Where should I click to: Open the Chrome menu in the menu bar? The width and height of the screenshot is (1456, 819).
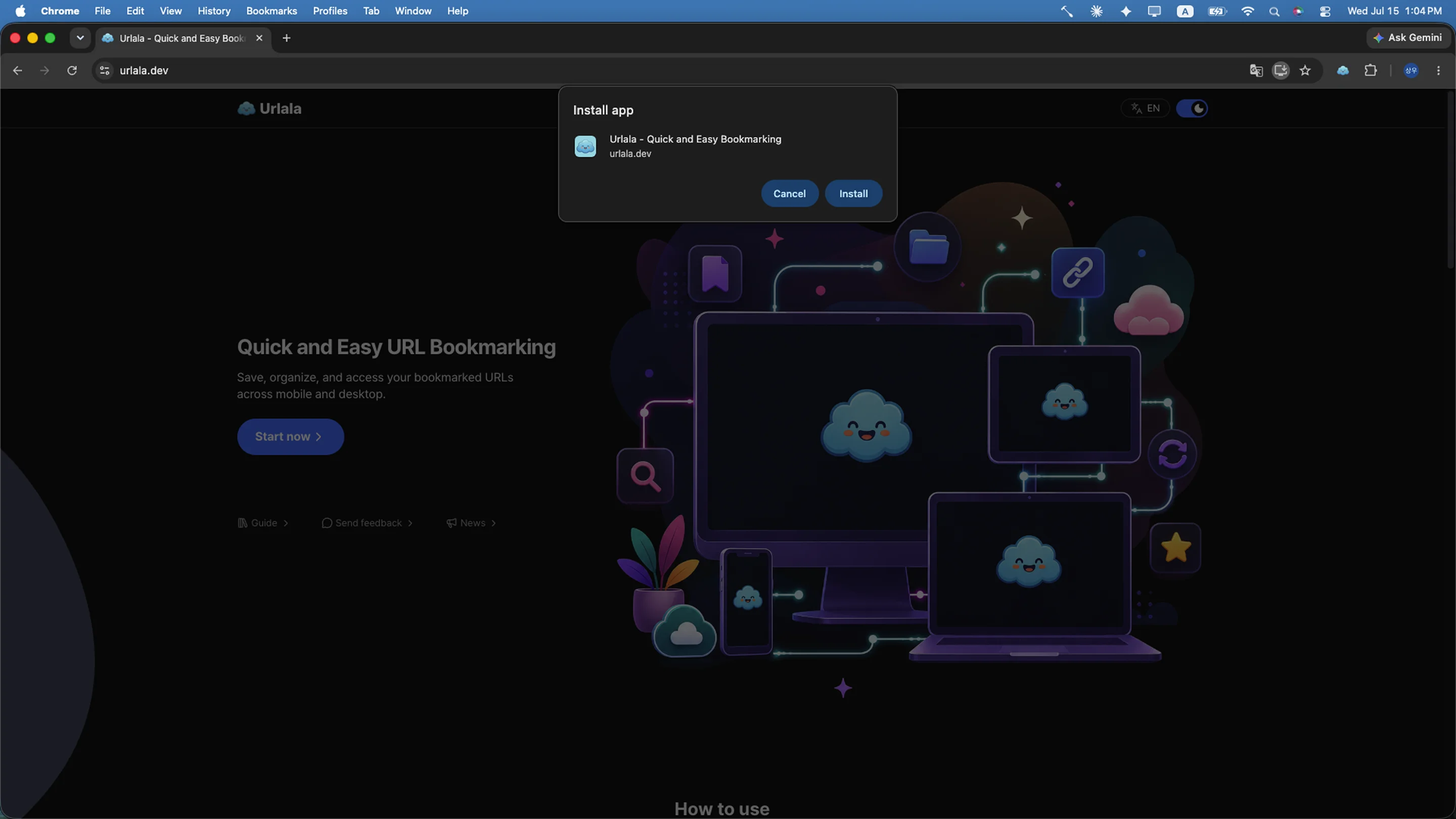coord(60,11)
